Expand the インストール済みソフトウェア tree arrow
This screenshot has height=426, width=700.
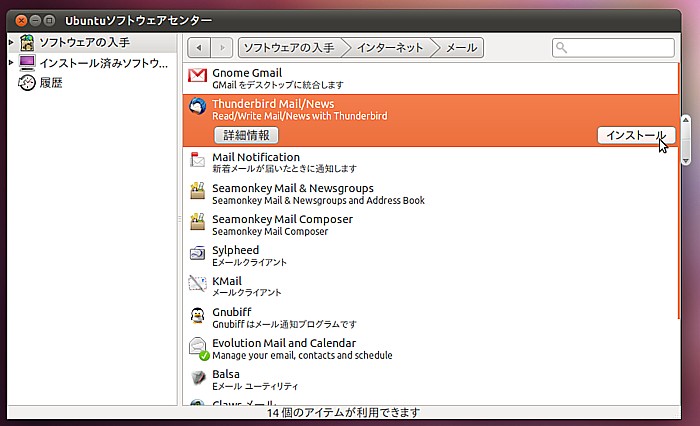11,63
